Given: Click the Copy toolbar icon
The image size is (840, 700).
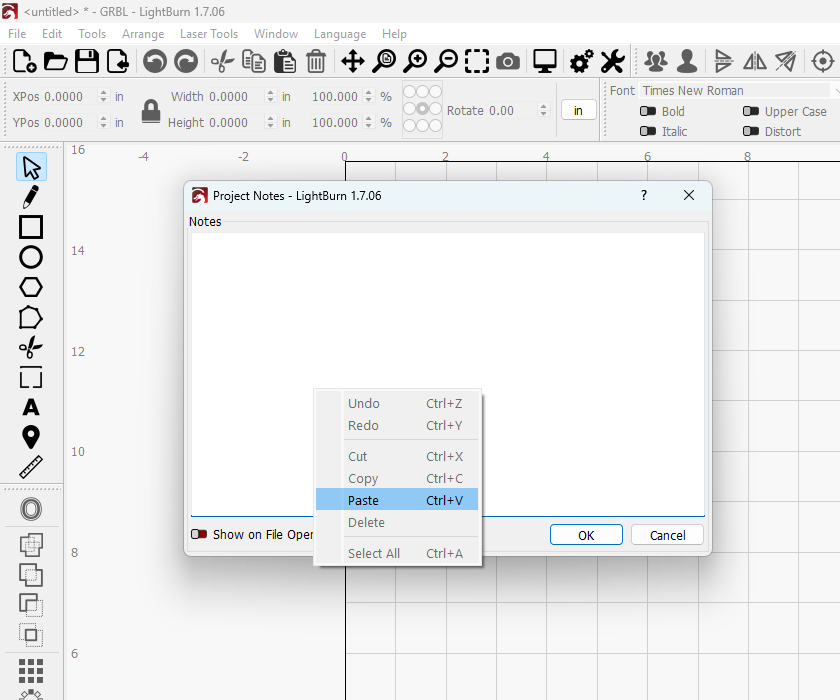Looking at the screenshot, I should point(253,61).
